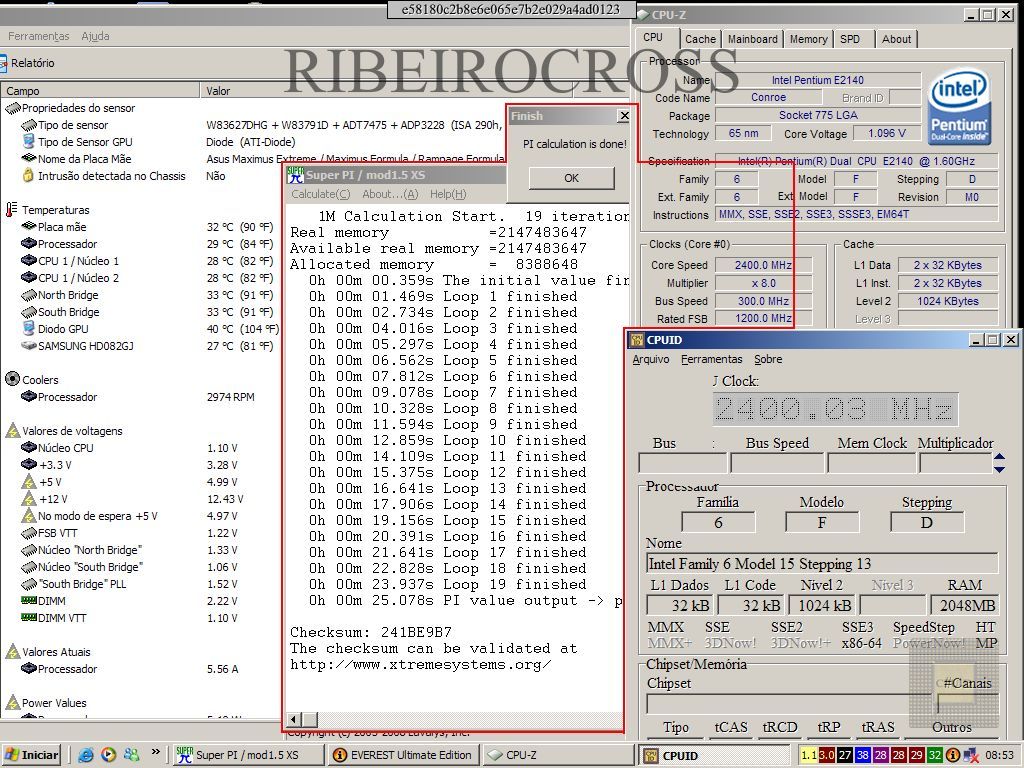Click the CPUID Chipset field
1024x768 pixels.
(790, 703)
